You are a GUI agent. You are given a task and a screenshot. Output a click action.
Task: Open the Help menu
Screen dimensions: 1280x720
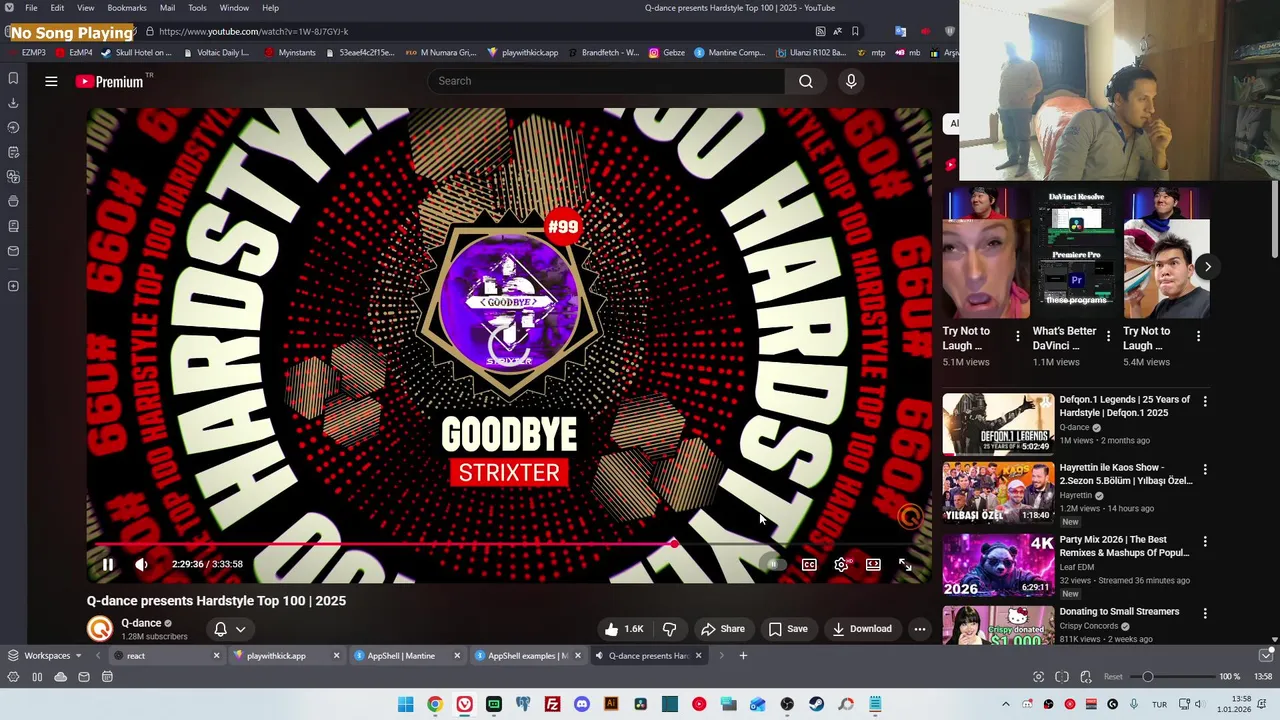point(270,8)
